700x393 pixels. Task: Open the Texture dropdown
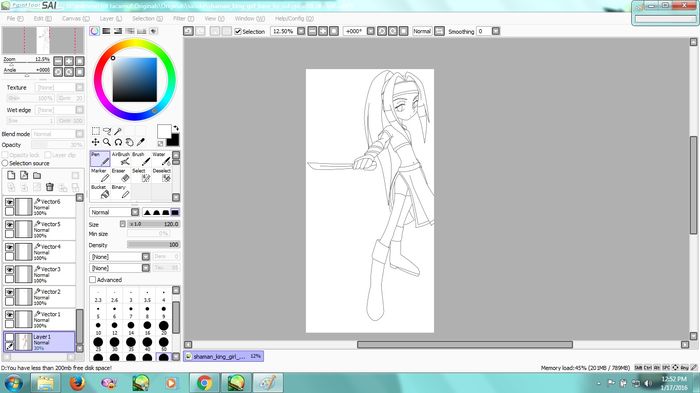pyautogui.click(x=79, y=87)
